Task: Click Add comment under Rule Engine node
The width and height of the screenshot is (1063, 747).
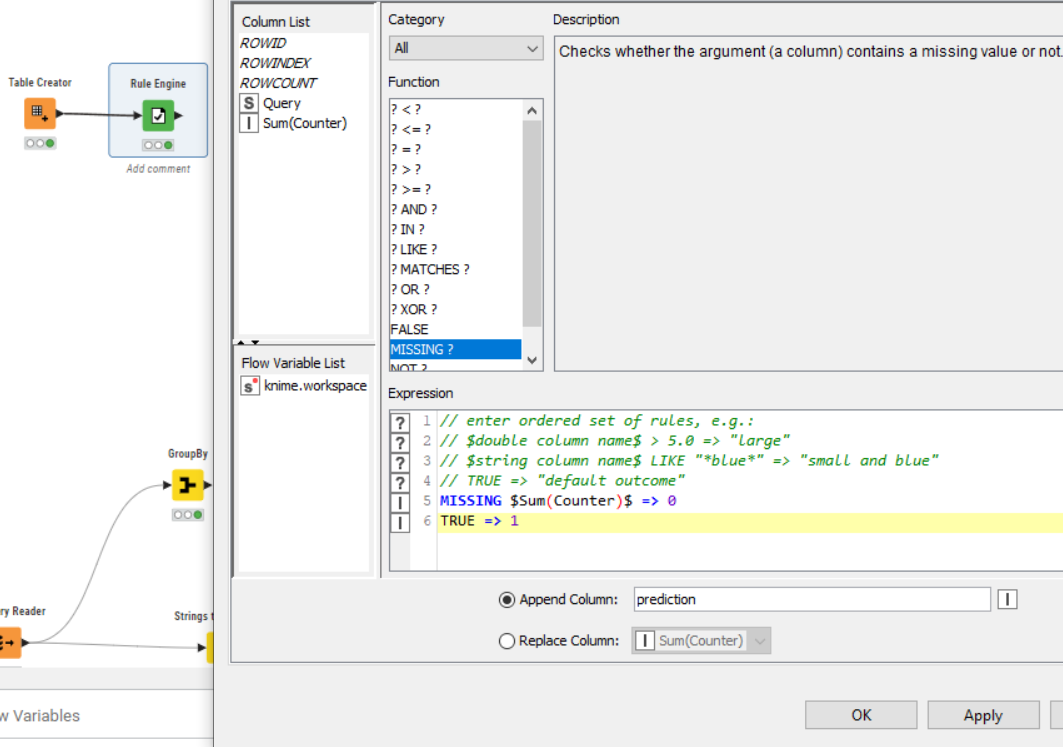Action: click(158, 169)
